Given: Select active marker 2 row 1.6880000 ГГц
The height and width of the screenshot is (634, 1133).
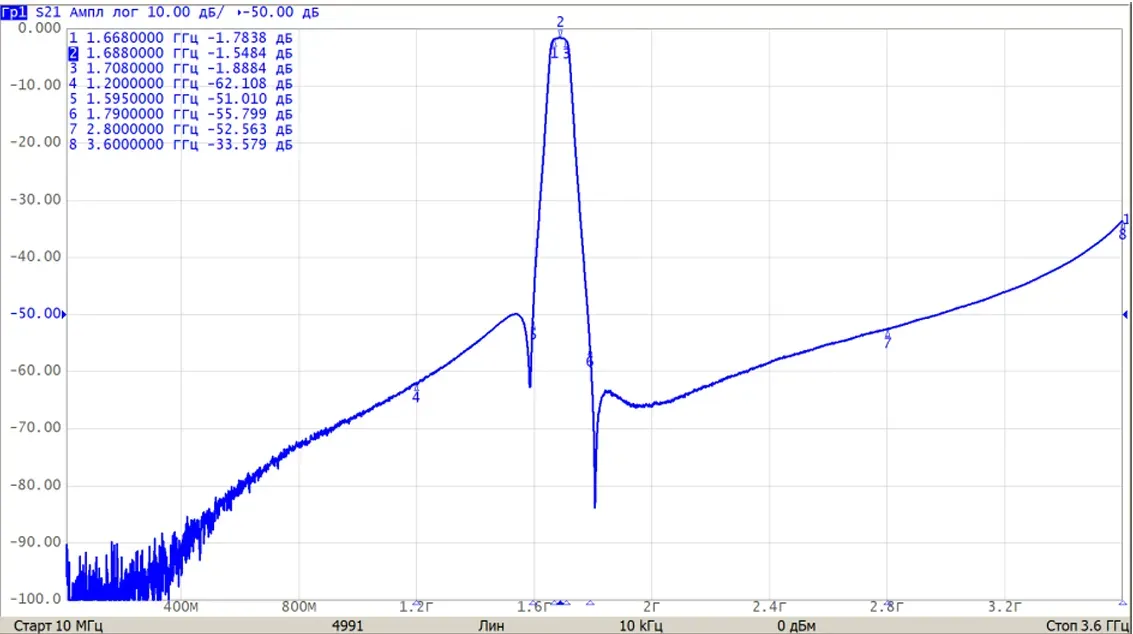Looking at the screenshot, I should tap(181, 53).
